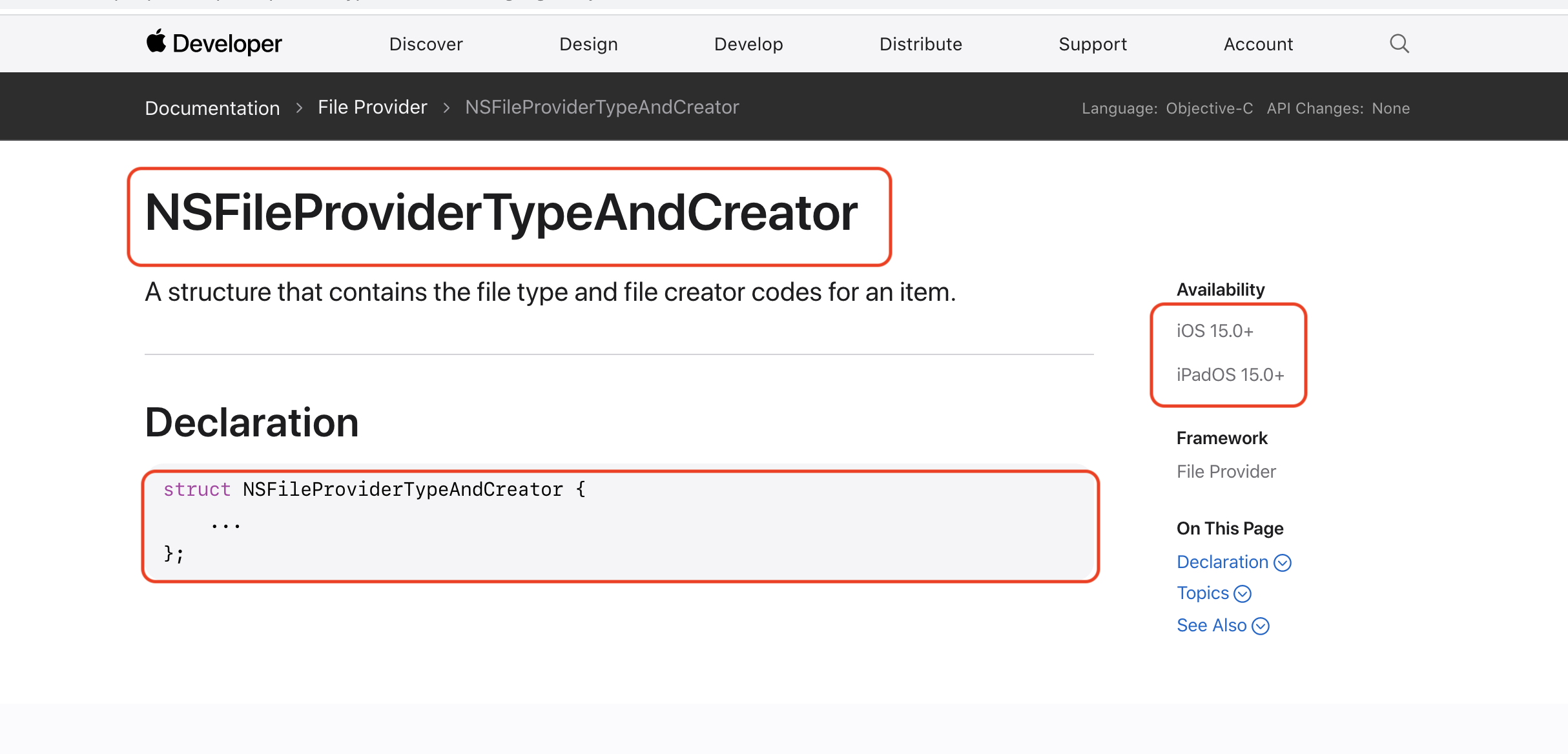Open the File Provider breadcrumb link
The width and height of the screenshot is (1568, 754).
pyautogui.click(x=372, y=107)
